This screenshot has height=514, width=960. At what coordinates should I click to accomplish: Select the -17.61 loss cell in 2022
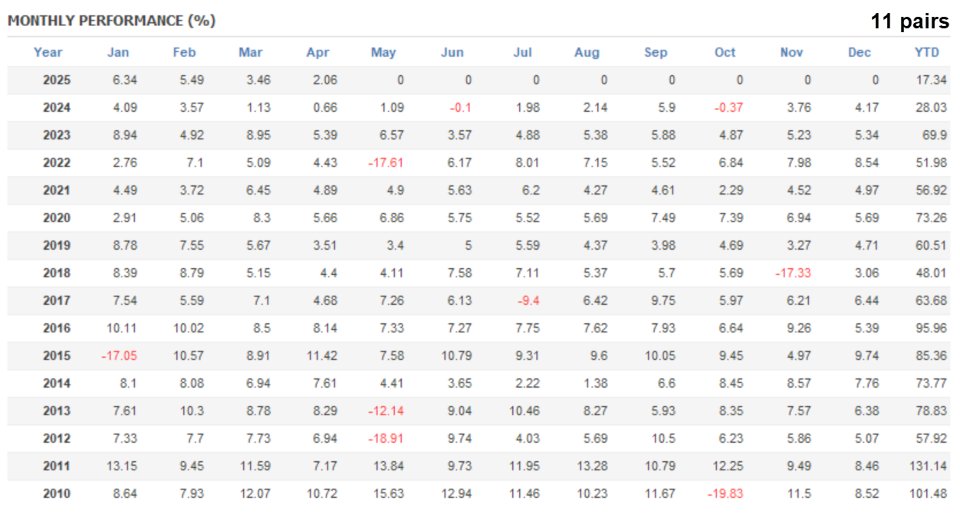(383, 163)
